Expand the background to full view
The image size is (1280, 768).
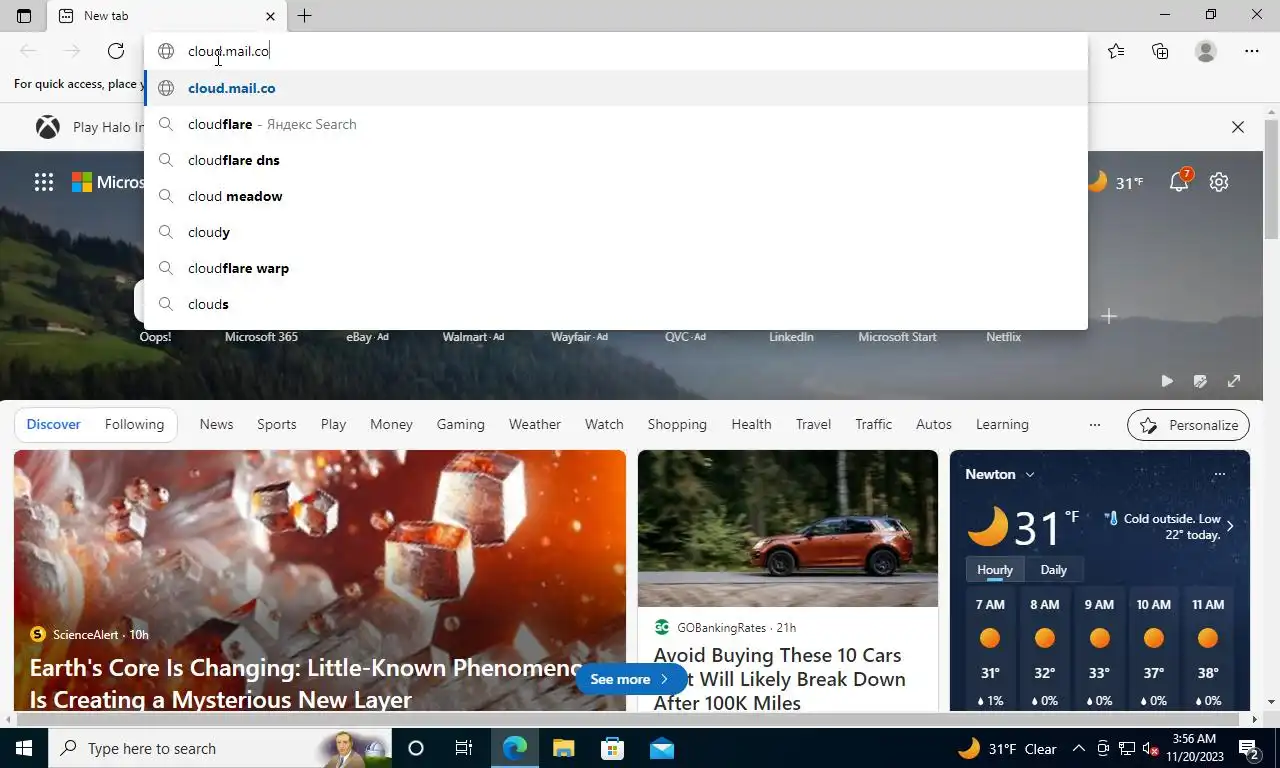(1234, 381)
